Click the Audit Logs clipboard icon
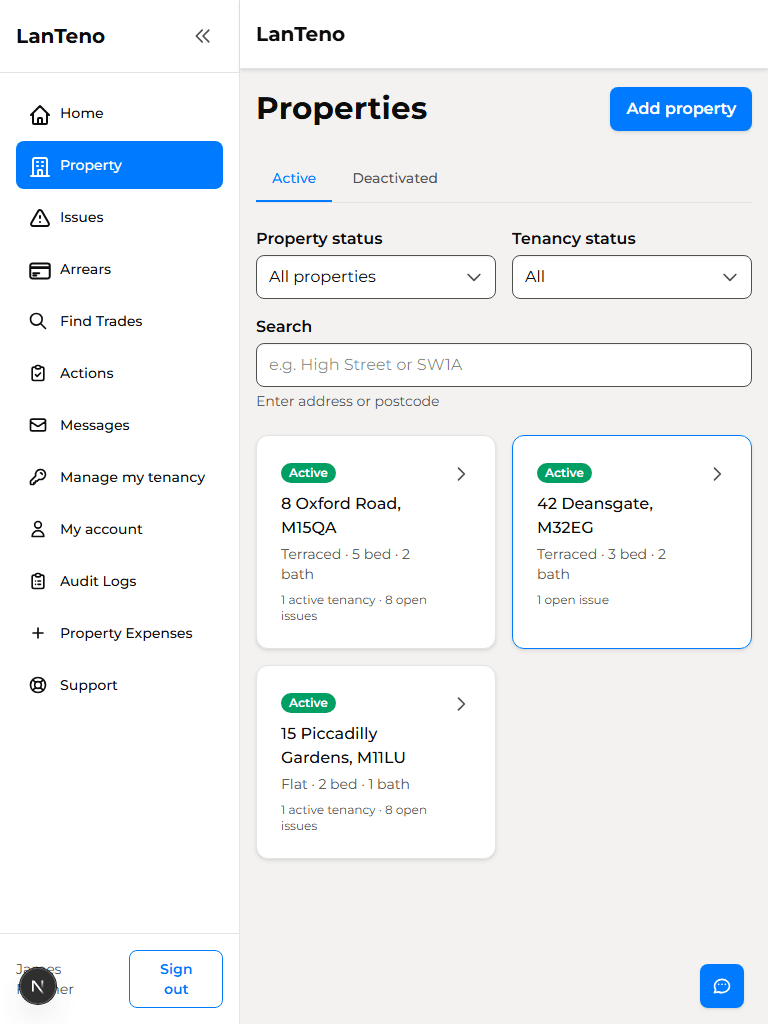 (38, 581)
